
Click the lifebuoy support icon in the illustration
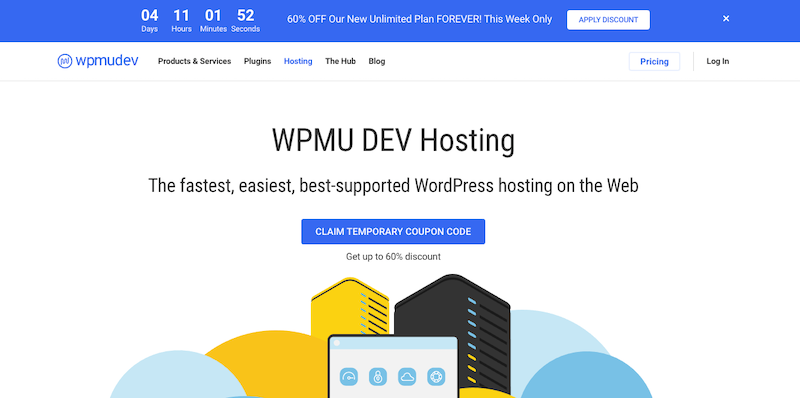click(436, 377)
